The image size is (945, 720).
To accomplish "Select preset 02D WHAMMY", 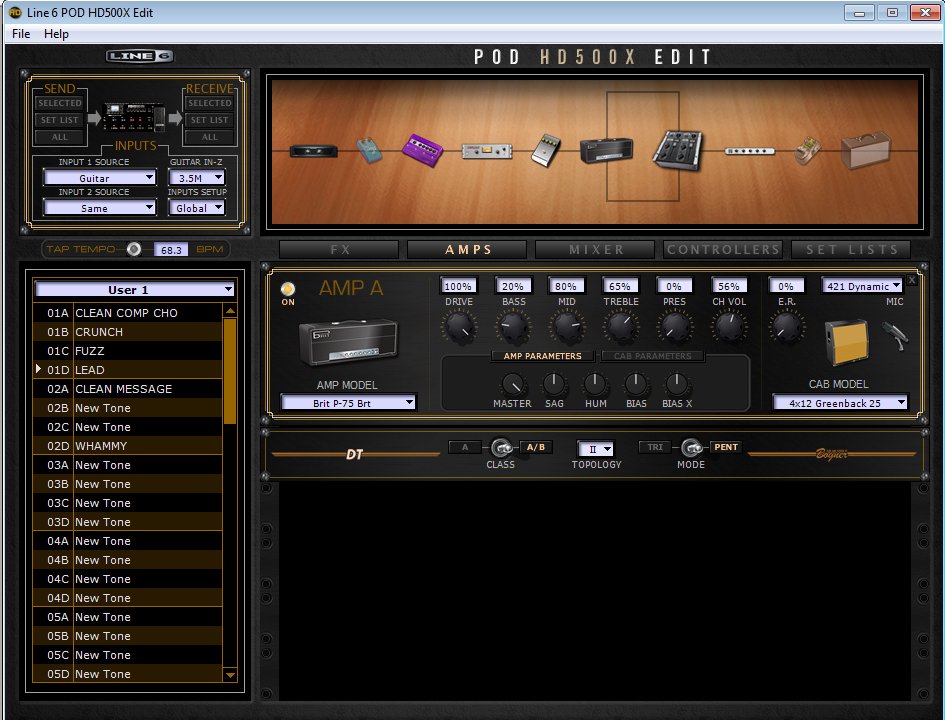I will [128, 446].
